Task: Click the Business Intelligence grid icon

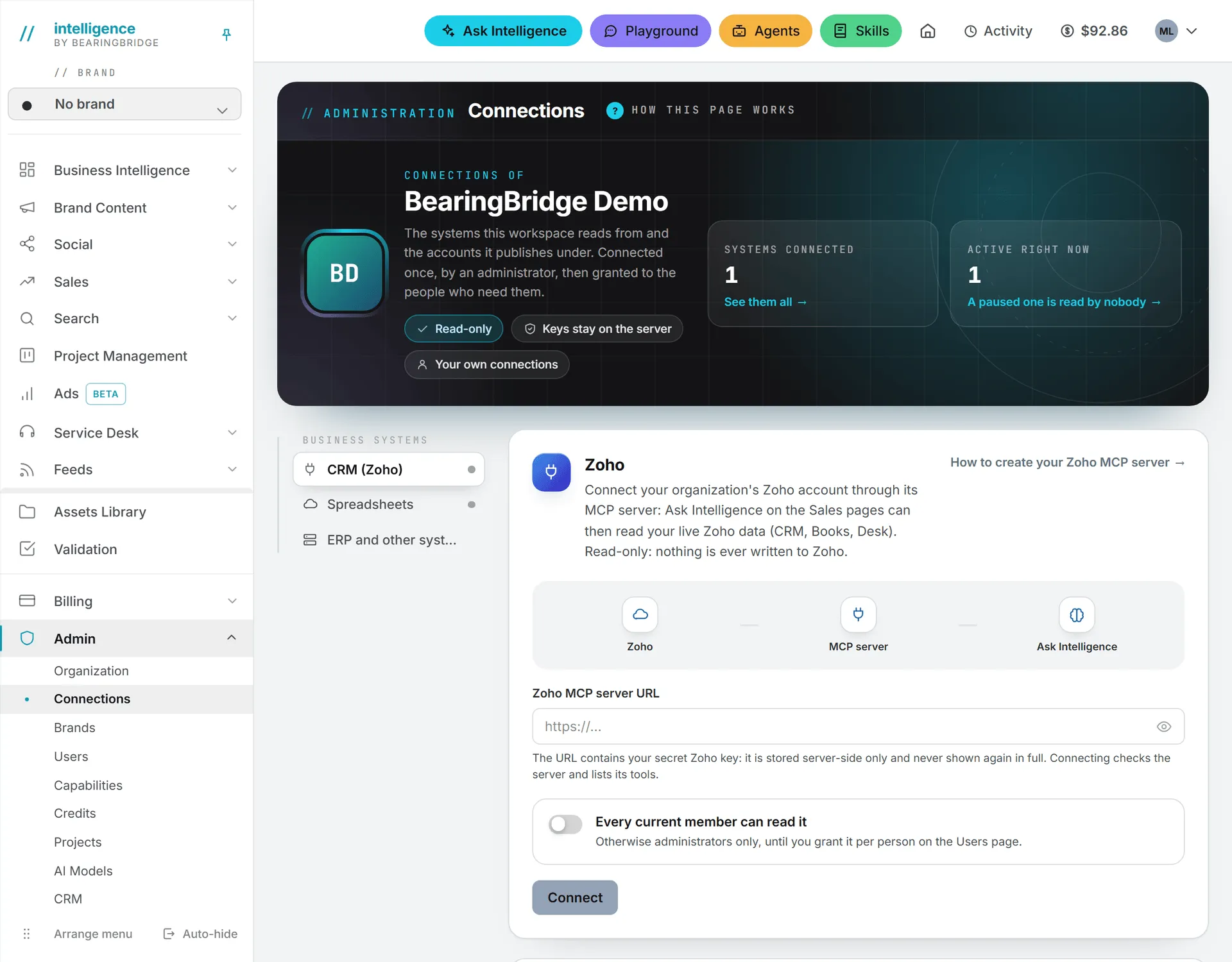Action: (x=27, y=170)
